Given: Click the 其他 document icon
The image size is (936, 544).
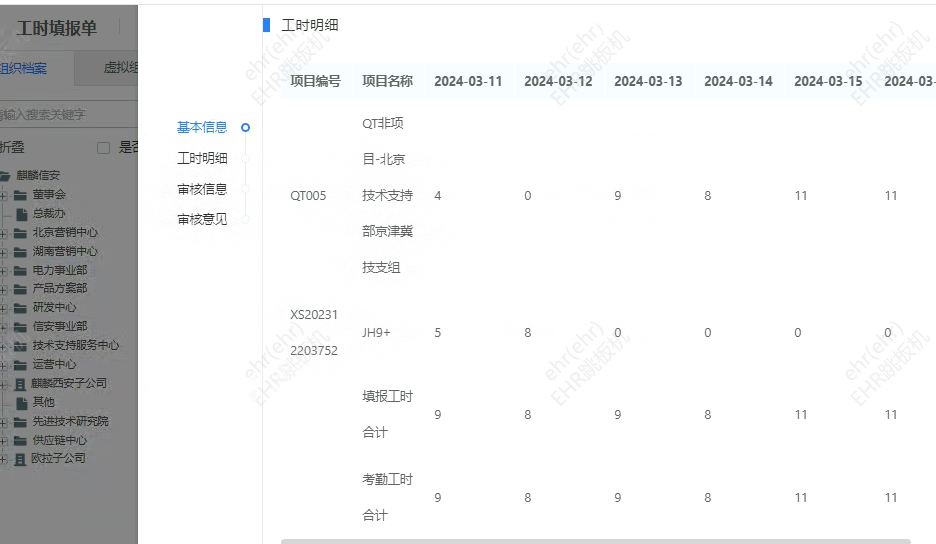Looking at the screenshot, I should click(x=21, y=402).
